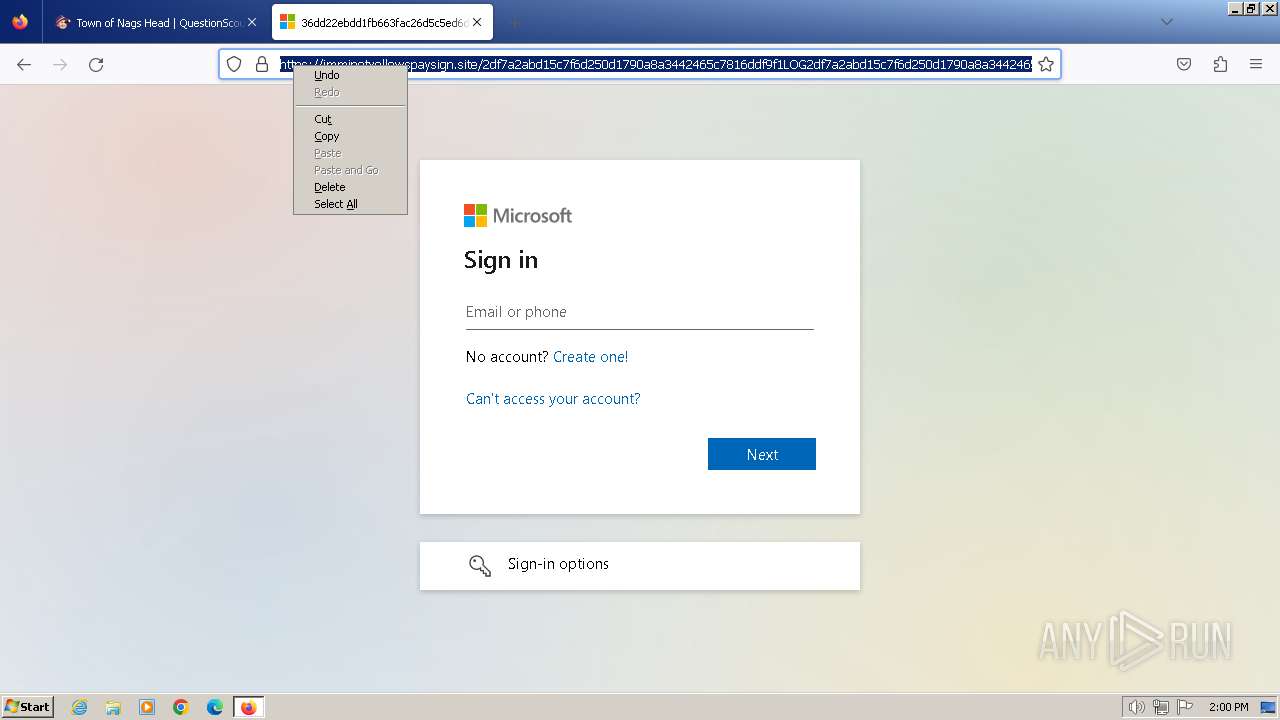Launch Google Chrome from taskbar

[x=181, y=707]
